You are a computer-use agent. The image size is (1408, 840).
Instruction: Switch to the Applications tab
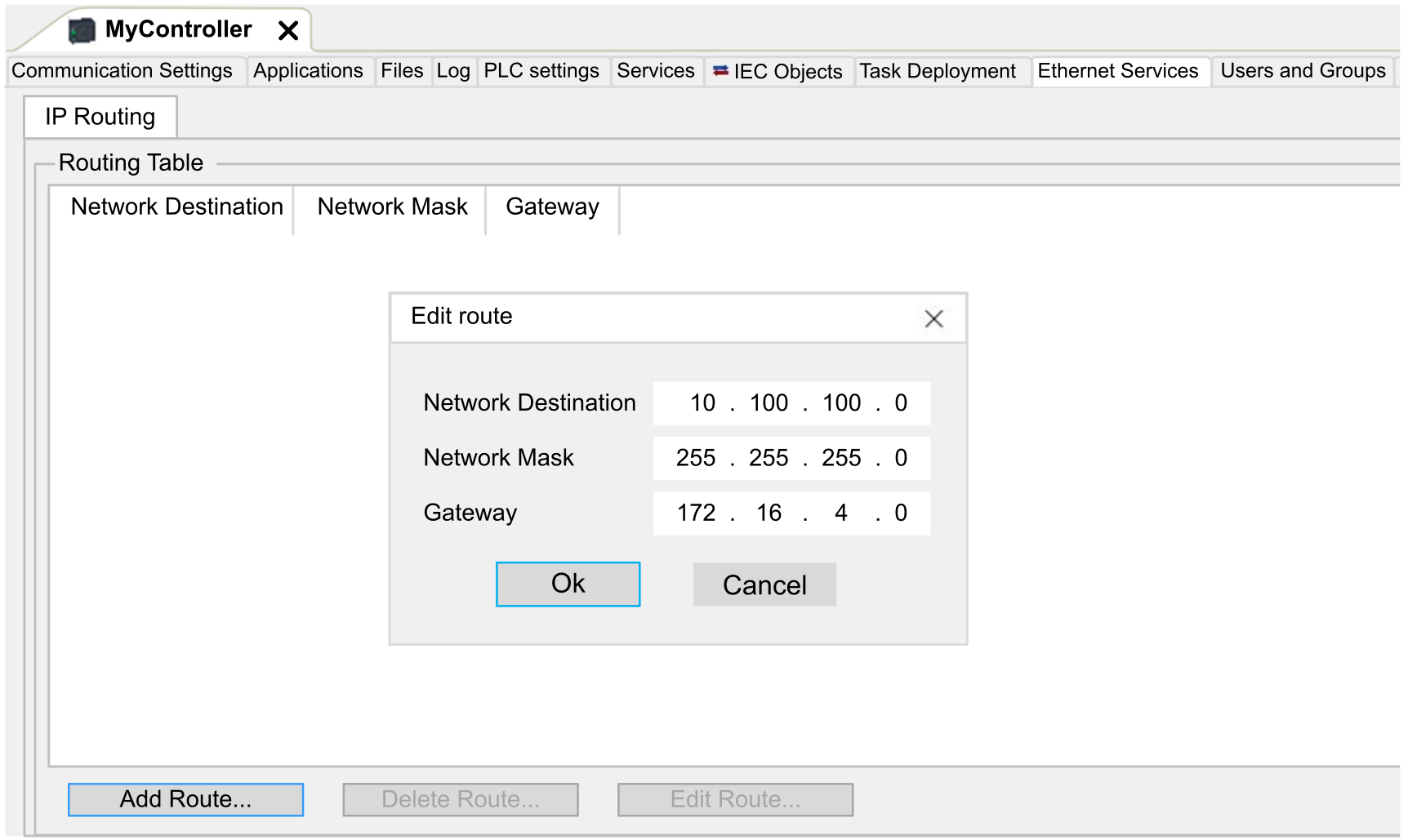[308, 71]
